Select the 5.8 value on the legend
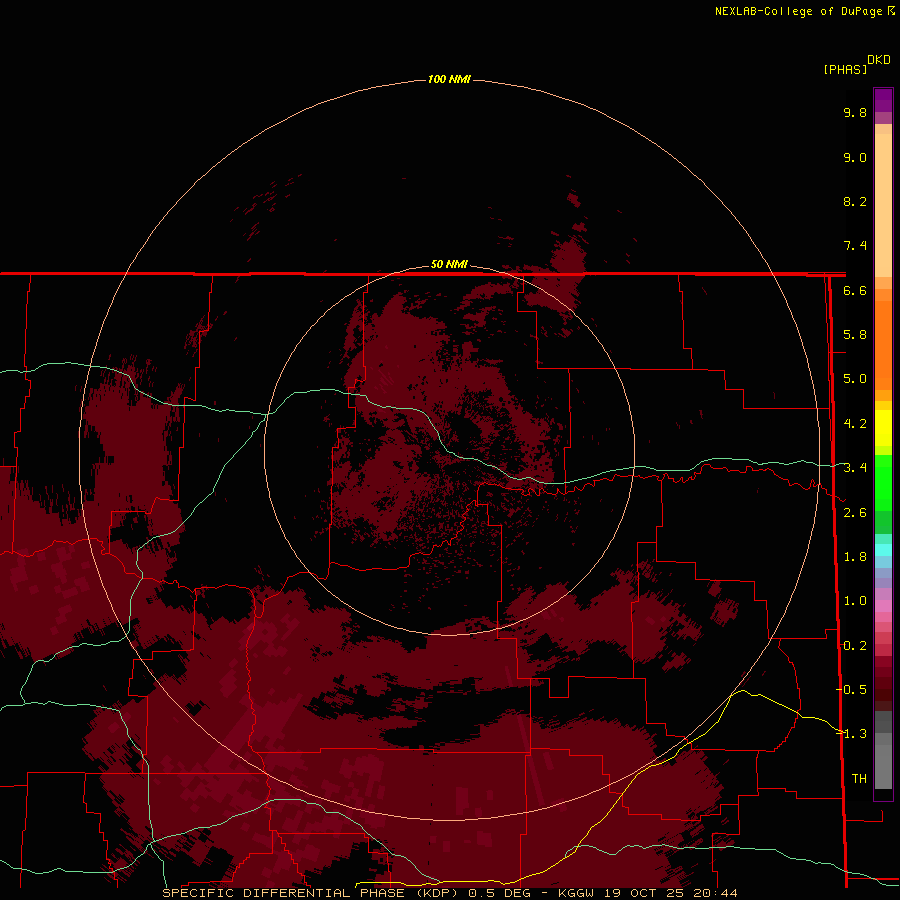Screen dimensions: 900x900 (x=855, y=335)
